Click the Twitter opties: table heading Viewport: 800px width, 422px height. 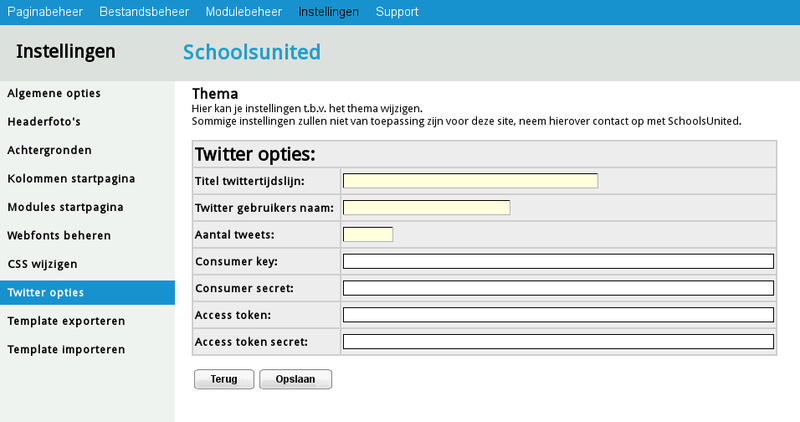255,154
